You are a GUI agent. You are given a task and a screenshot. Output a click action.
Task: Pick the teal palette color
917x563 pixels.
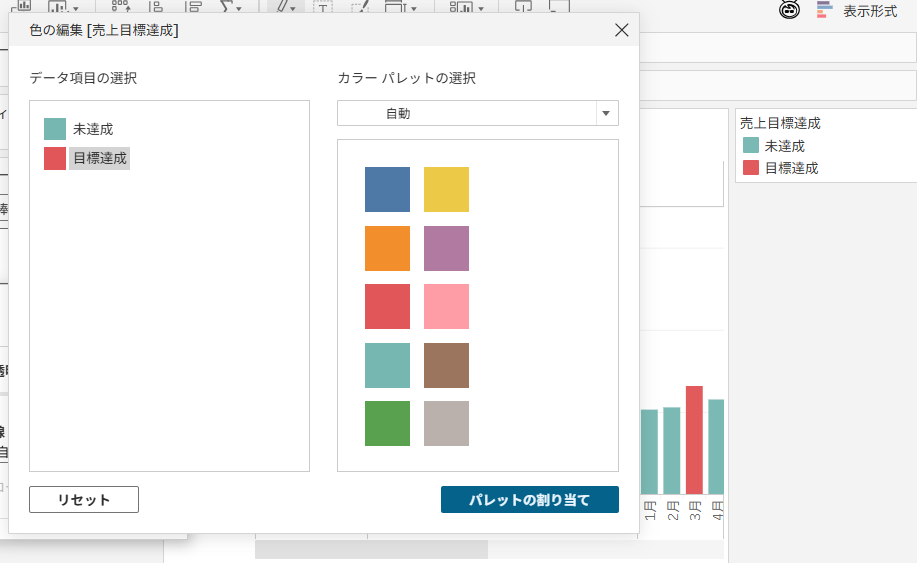click(x=387, y=365)
